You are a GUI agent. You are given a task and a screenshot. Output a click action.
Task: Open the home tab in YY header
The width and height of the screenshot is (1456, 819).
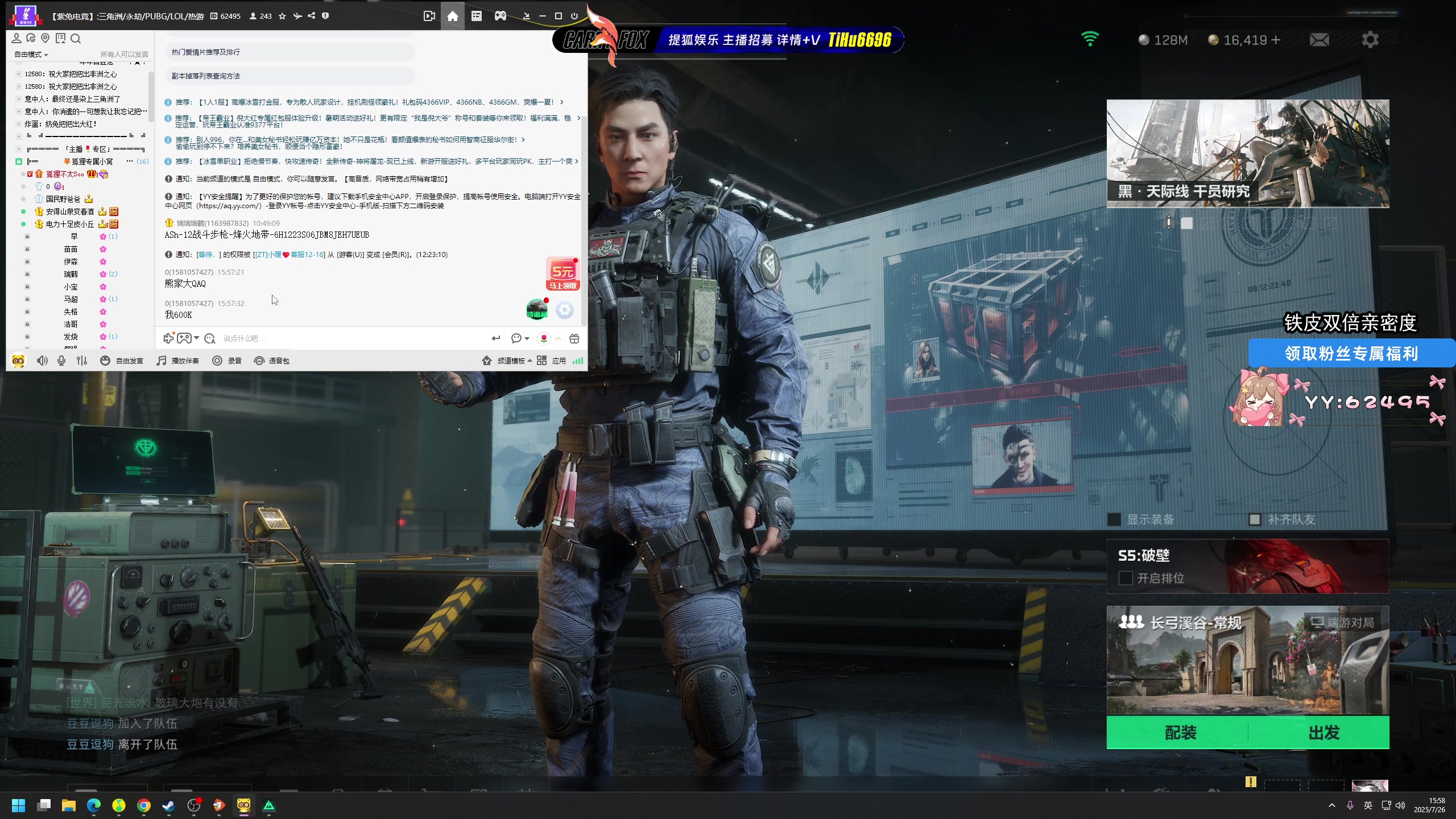pos(452,16)
